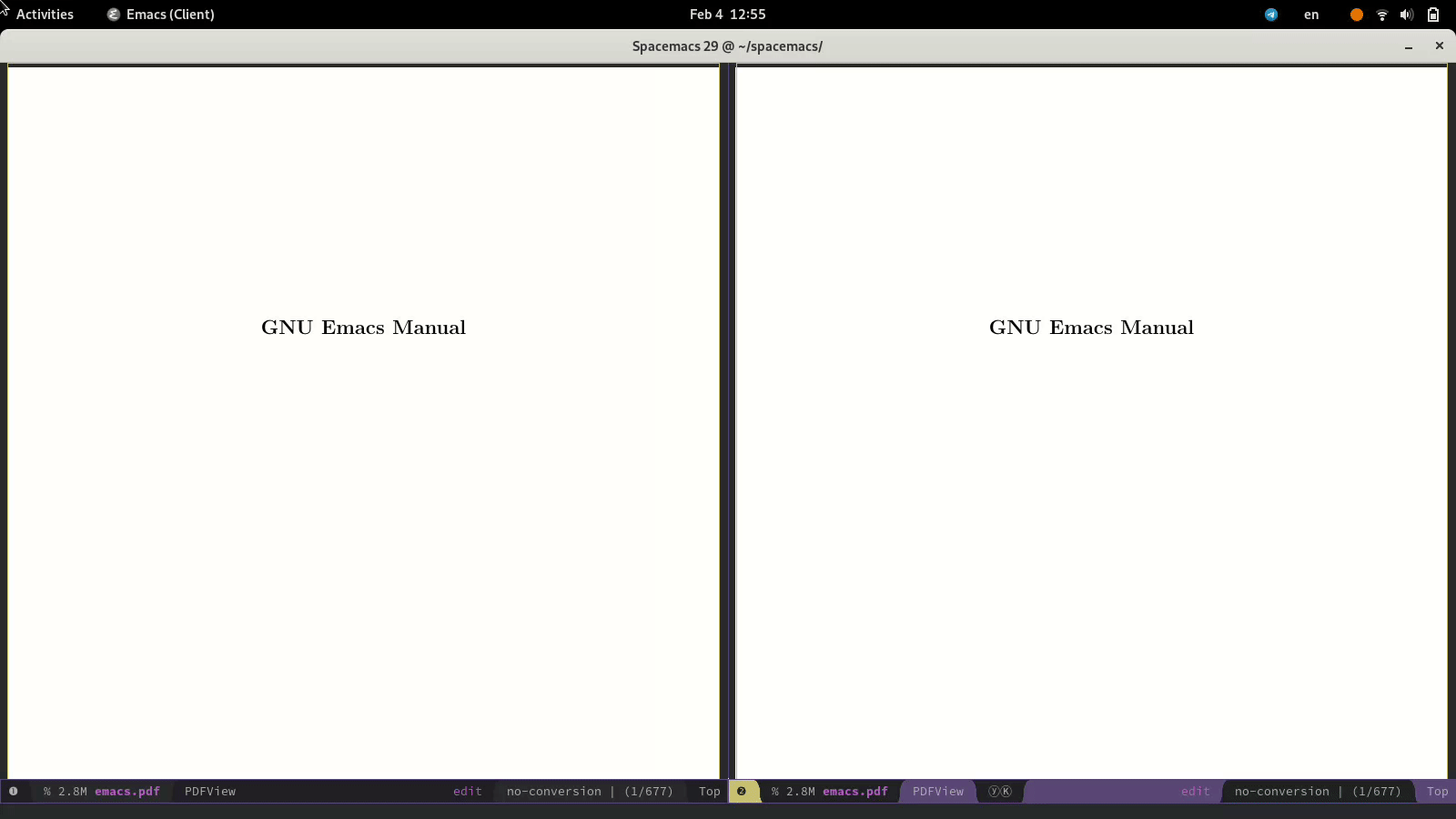Click PDFView major mode in right modeline
This screenshot has height=819, width=1456.
click(x=938, y=792)
